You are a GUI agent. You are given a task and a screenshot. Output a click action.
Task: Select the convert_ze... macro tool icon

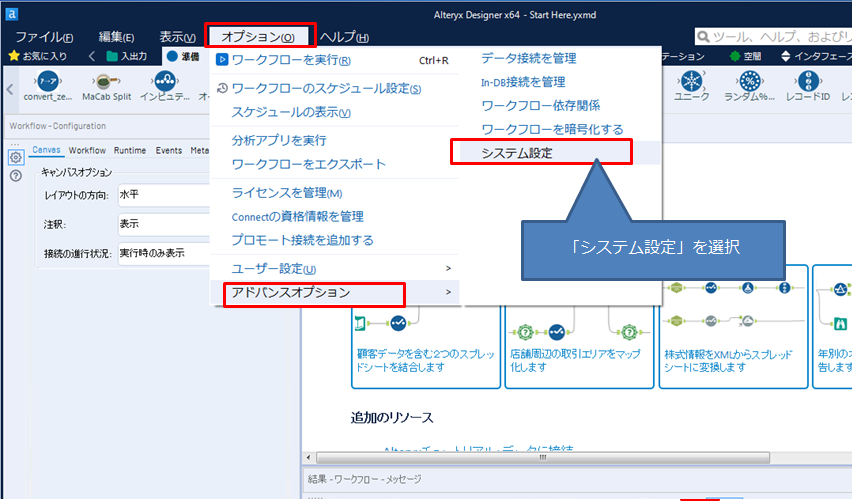48,81
